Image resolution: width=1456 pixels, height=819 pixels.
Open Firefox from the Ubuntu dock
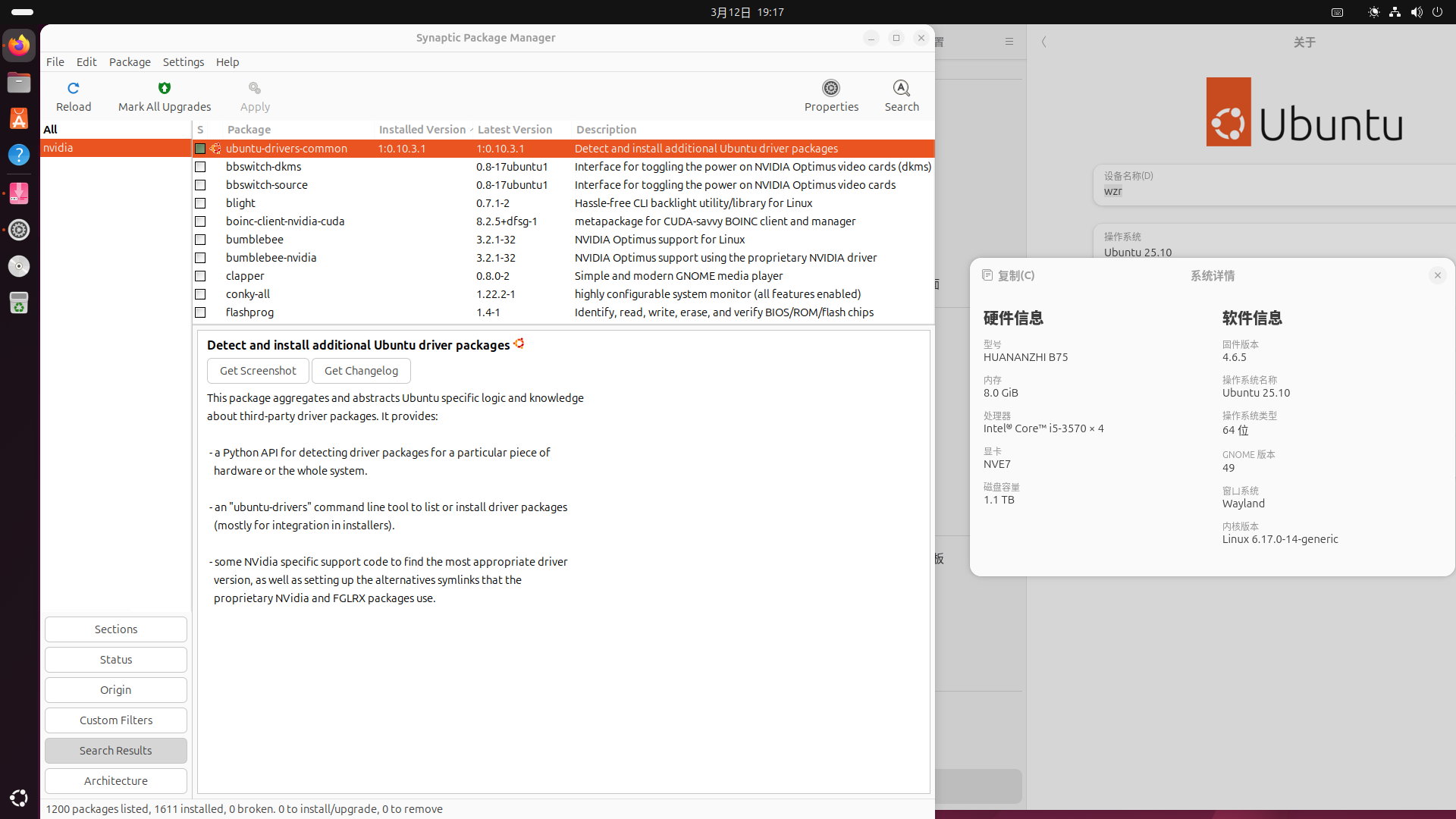click(x=19, y=45)
